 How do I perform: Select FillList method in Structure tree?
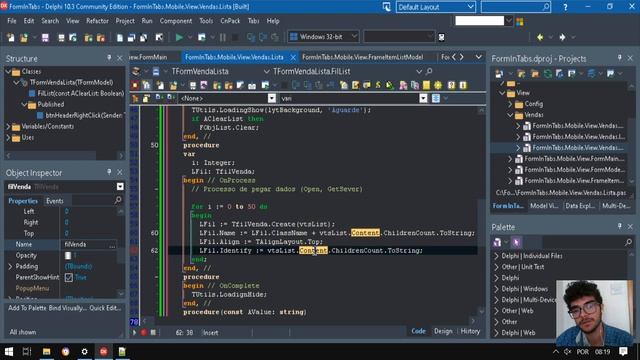pyautogui.click(x=81, y=93)
